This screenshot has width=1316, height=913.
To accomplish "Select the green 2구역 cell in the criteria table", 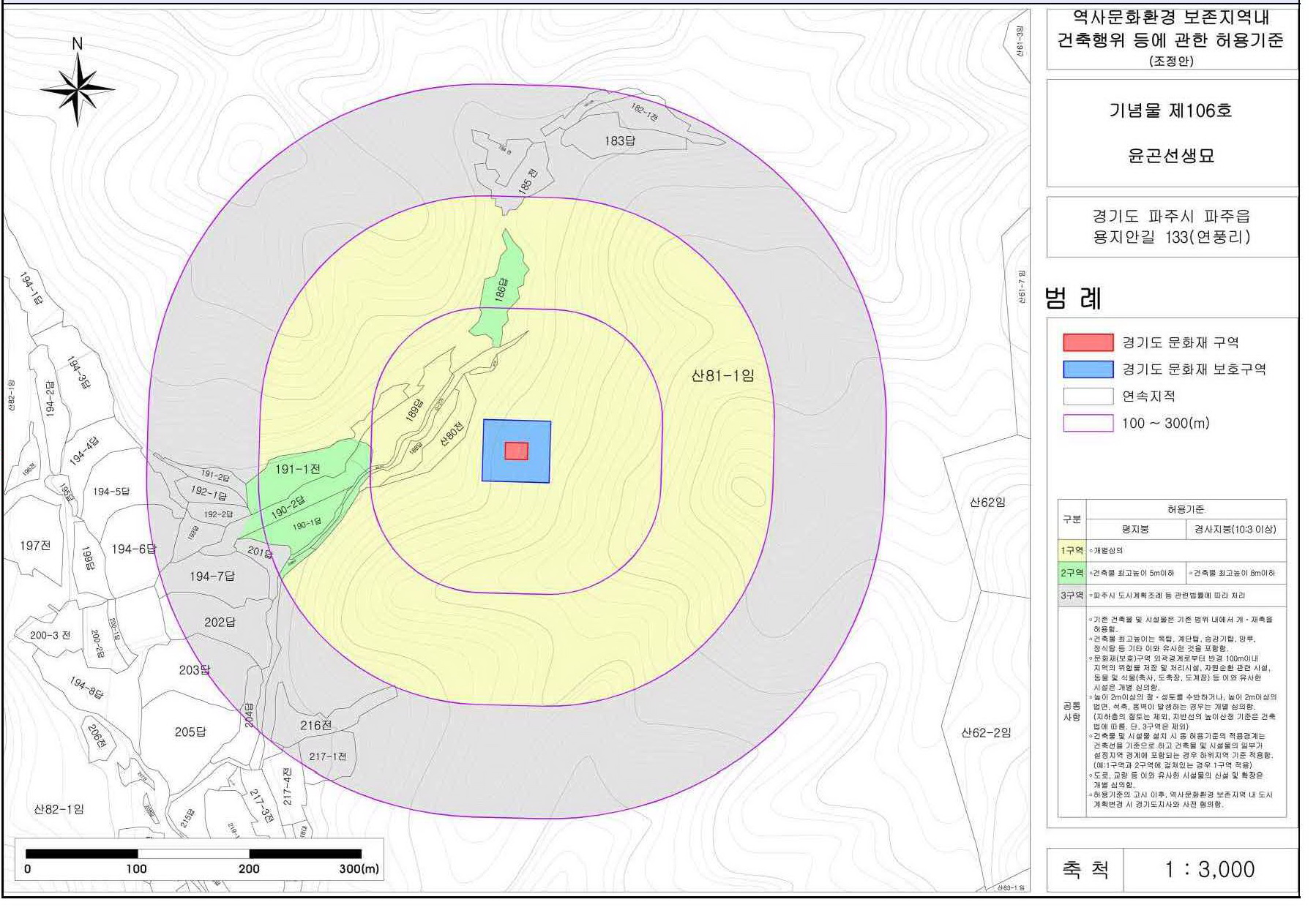I will pos(1071,573).
